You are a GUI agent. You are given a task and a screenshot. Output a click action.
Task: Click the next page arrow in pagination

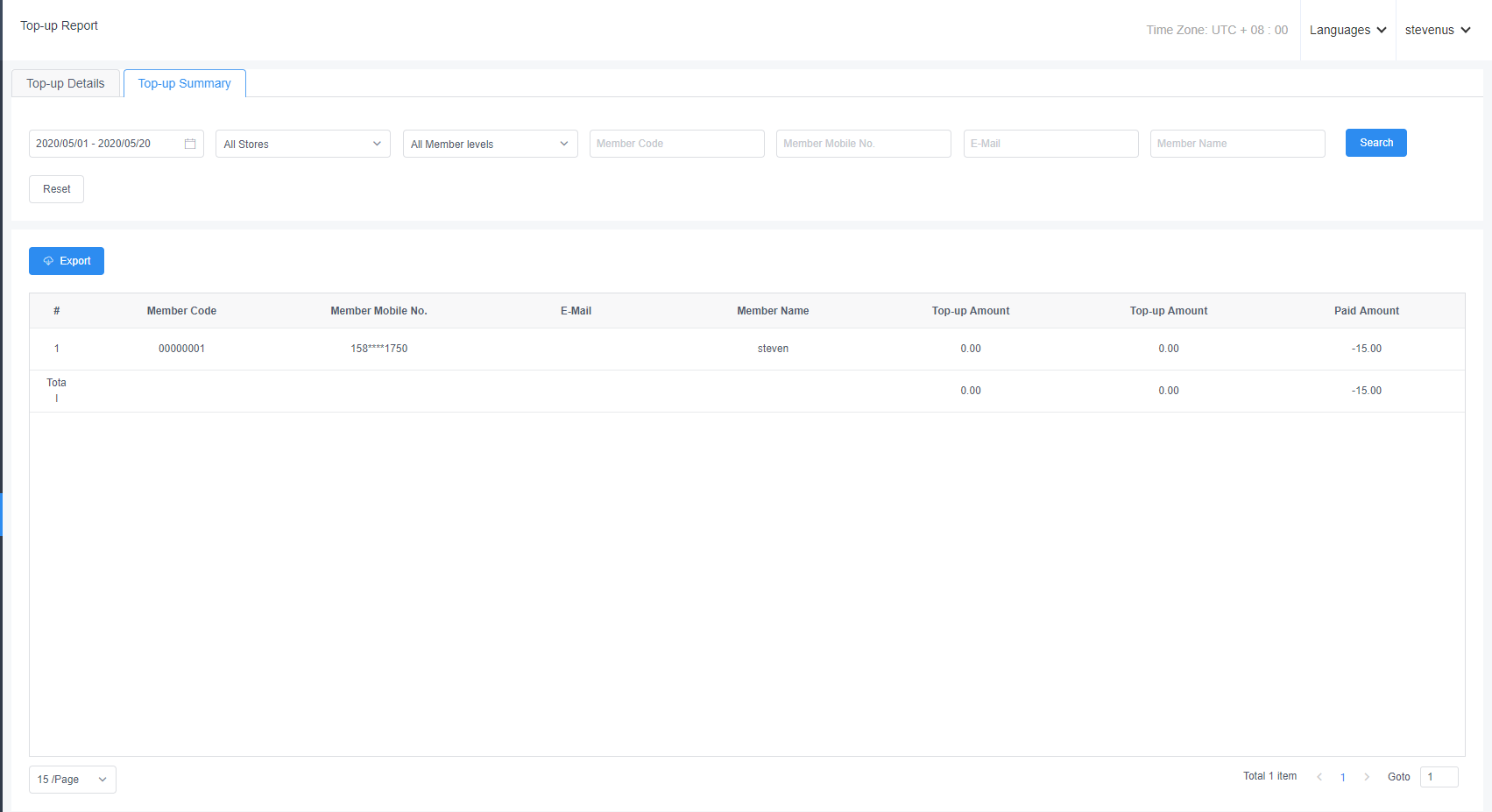click(1367, 777)
